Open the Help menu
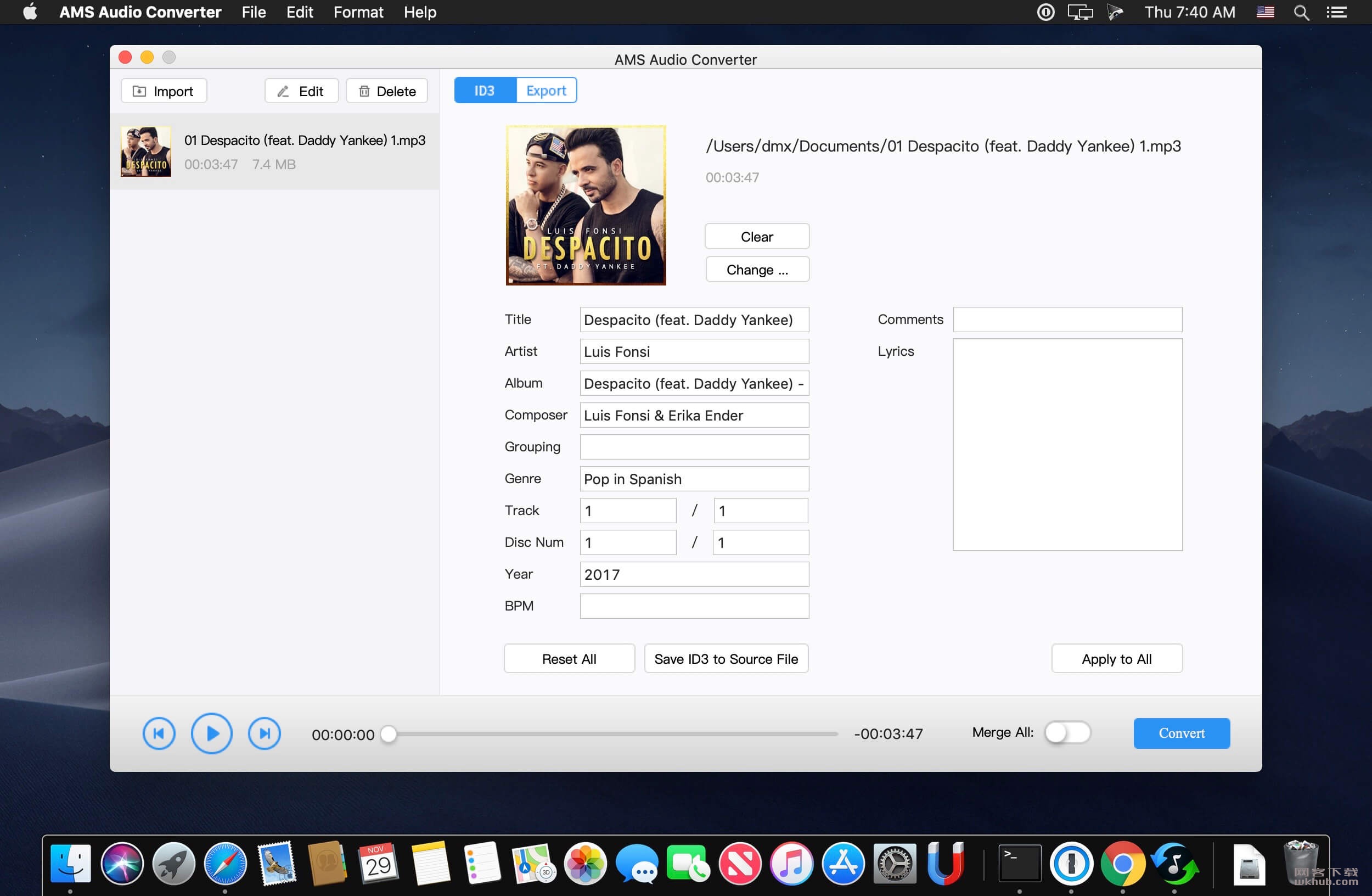Screen dimensions: 1372x896 [x=420, y=12]
